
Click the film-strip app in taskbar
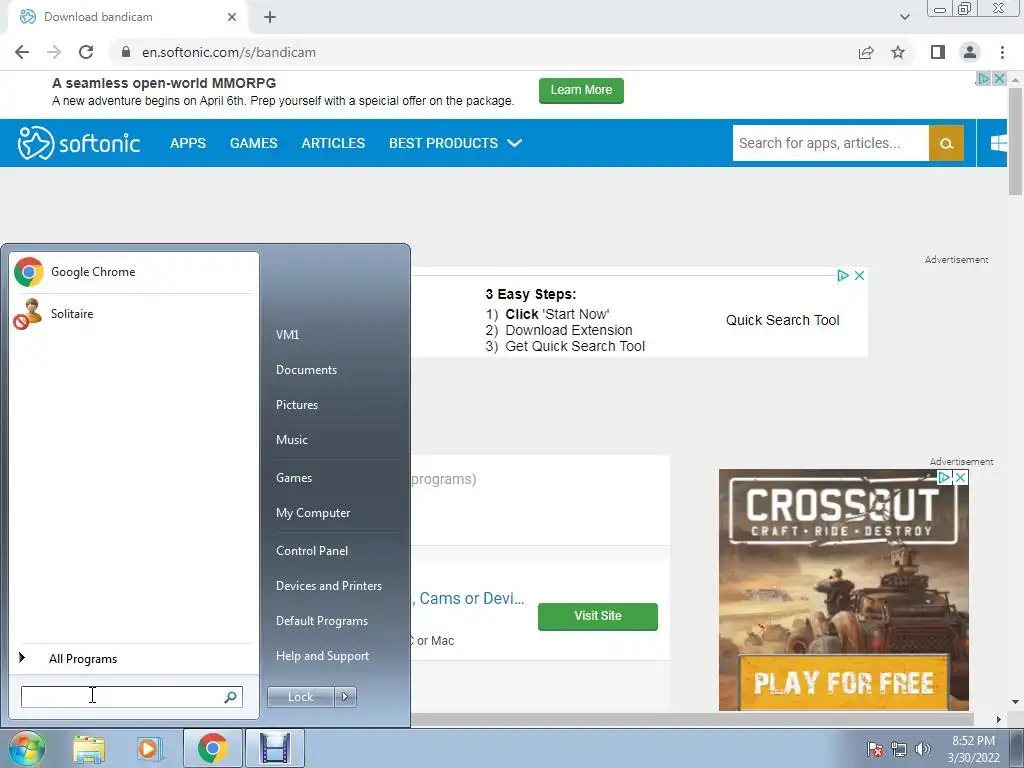tap(275, 748)
